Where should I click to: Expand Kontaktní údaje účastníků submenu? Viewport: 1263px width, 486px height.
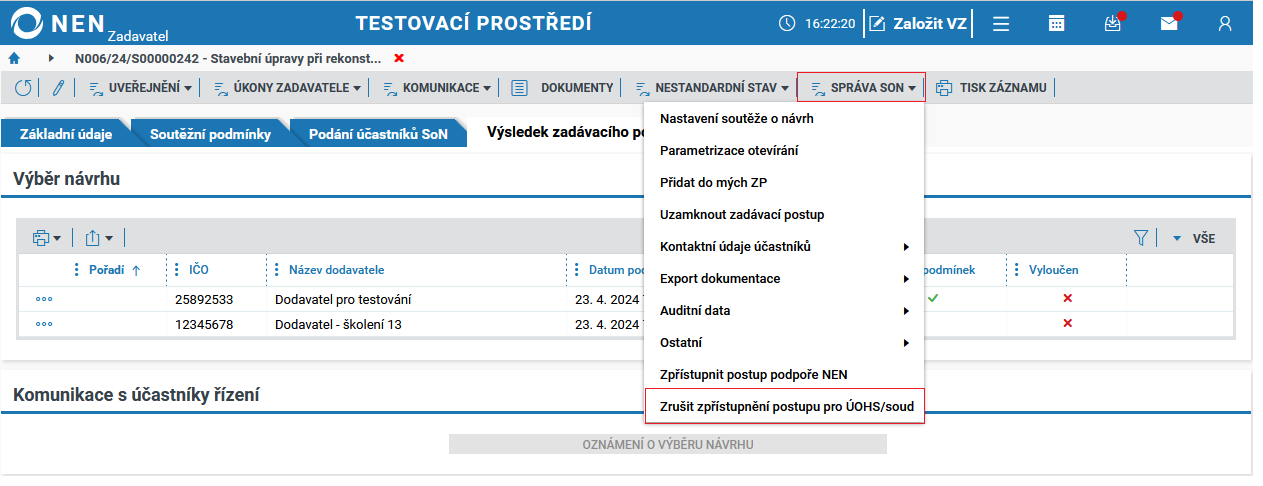pyautogui.click(x=784, y=247)
